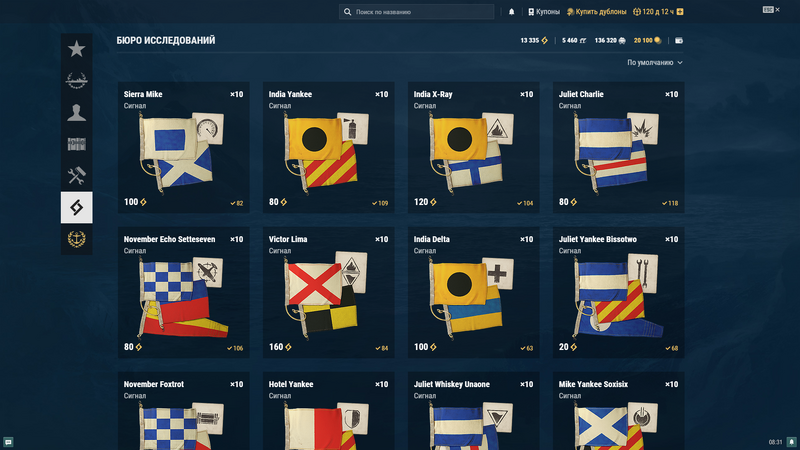This screenshot has height=450, width=800.
Task: Click the bell icon at bottom right
Action: pyautogui.click(x=791, y=442)
